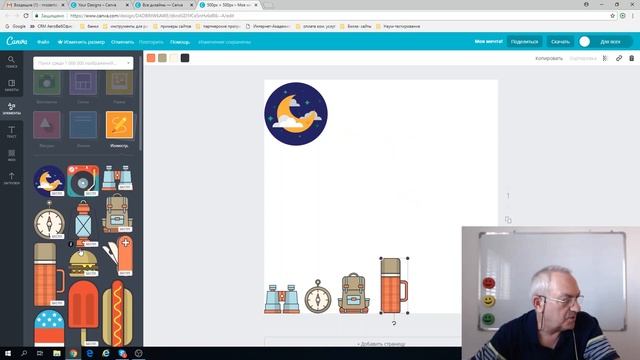This screenshot has height=360, width=640.
Task: Add the starred hat illustration from panel
Action: pyautogui.click(x=49, y=328)
